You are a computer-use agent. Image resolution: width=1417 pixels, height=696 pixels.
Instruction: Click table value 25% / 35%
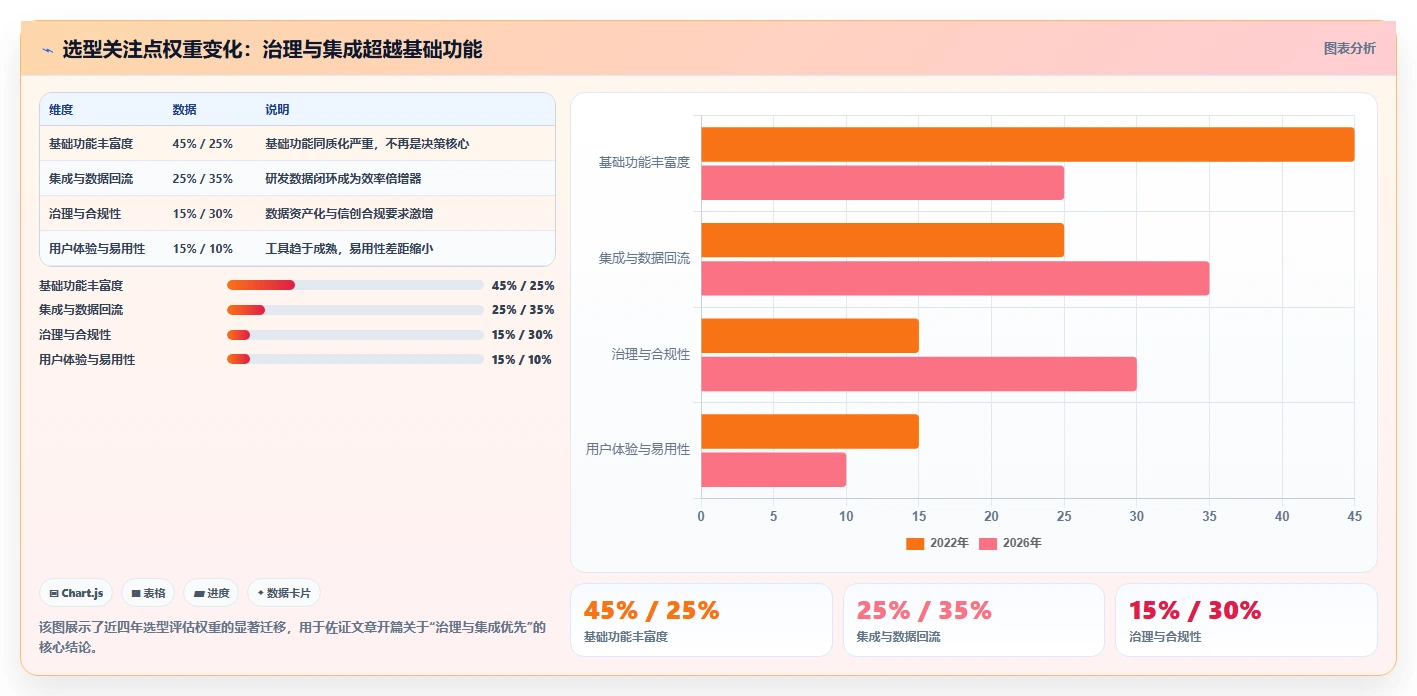click(x=203, y=179)
